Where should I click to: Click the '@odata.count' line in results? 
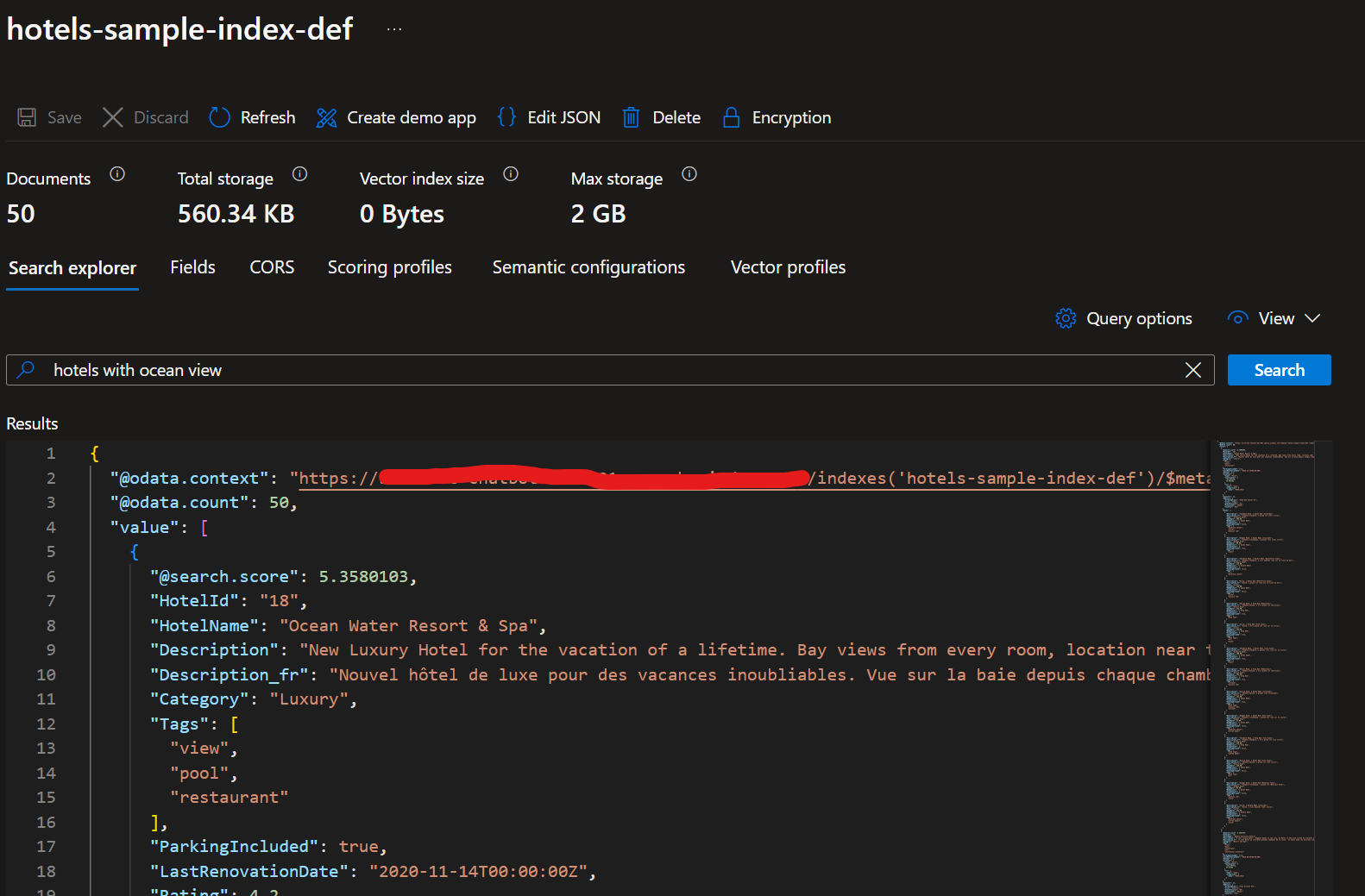tap(204, 503)
